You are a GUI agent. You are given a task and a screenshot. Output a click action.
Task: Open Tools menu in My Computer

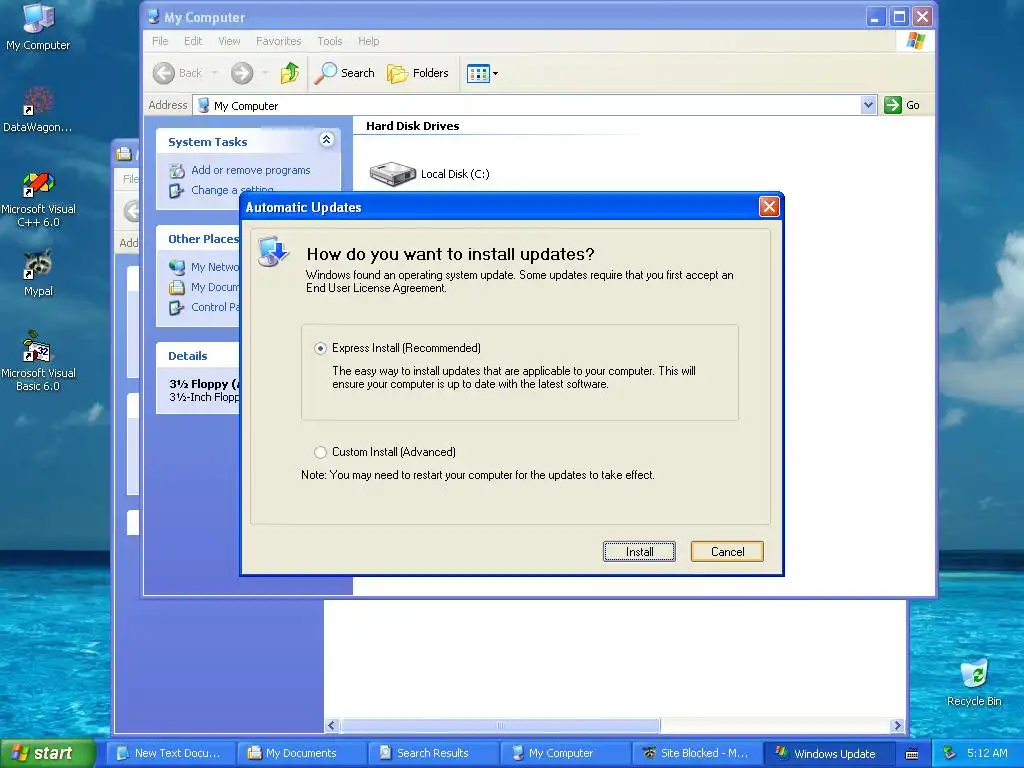point(330,41)
